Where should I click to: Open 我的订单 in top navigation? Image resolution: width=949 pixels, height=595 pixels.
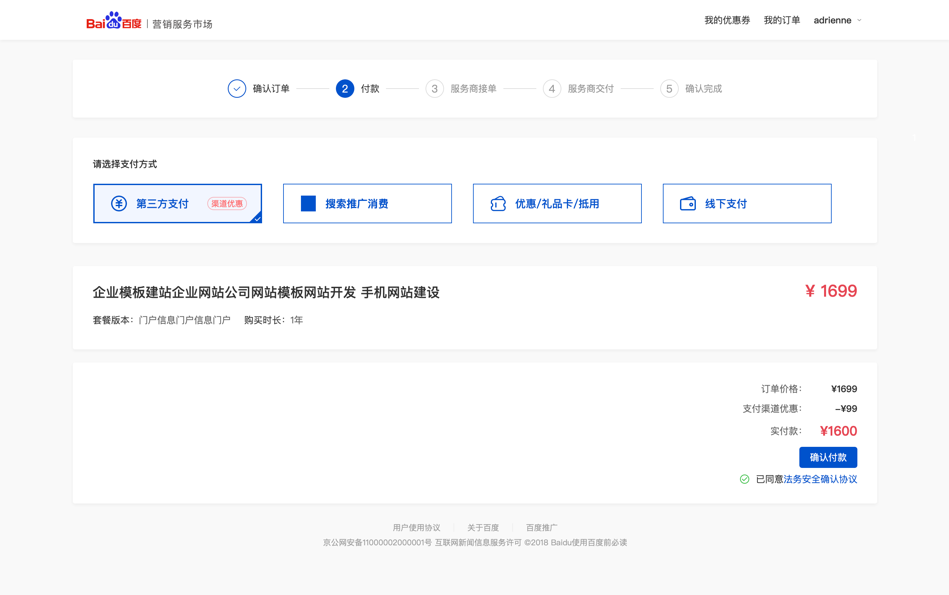[x=781, y=20]
